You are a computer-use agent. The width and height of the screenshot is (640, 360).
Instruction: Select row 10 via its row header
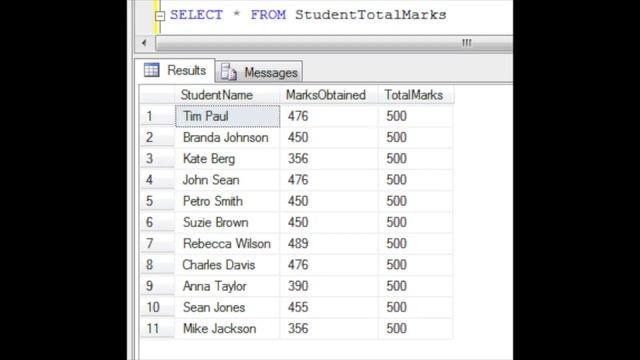coord(157,307)
